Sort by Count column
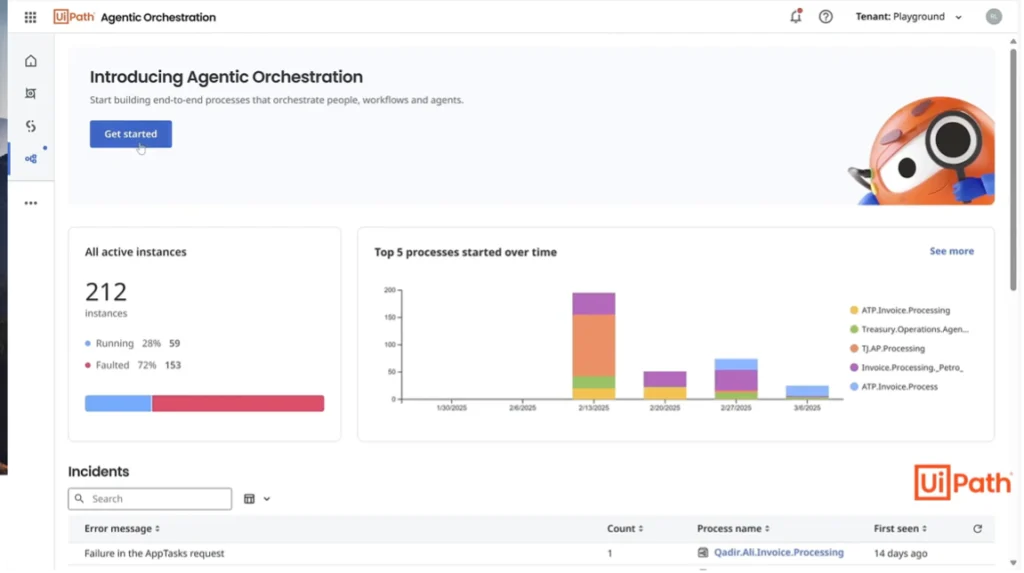 pyautogui.click(x=624, y=529)
